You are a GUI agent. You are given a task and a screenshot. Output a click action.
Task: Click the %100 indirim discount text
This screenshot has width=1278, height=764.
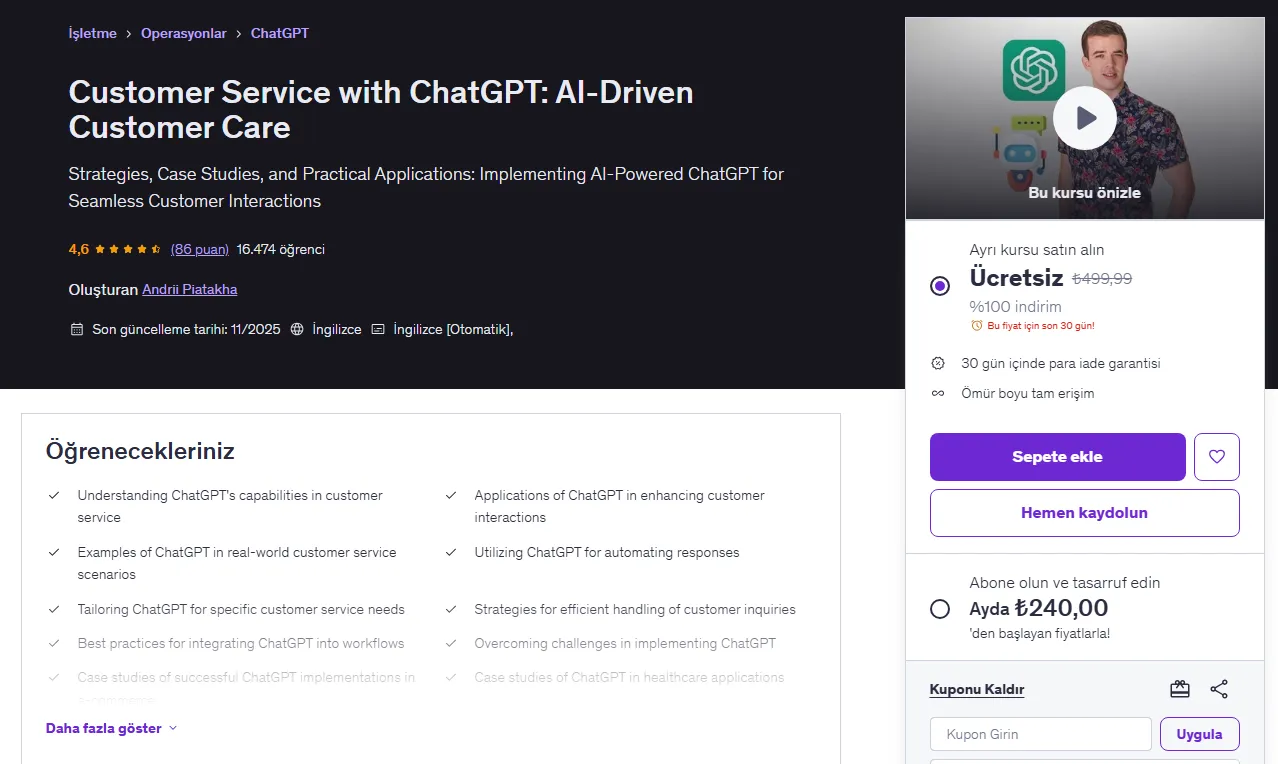[x=1016, y=306]
